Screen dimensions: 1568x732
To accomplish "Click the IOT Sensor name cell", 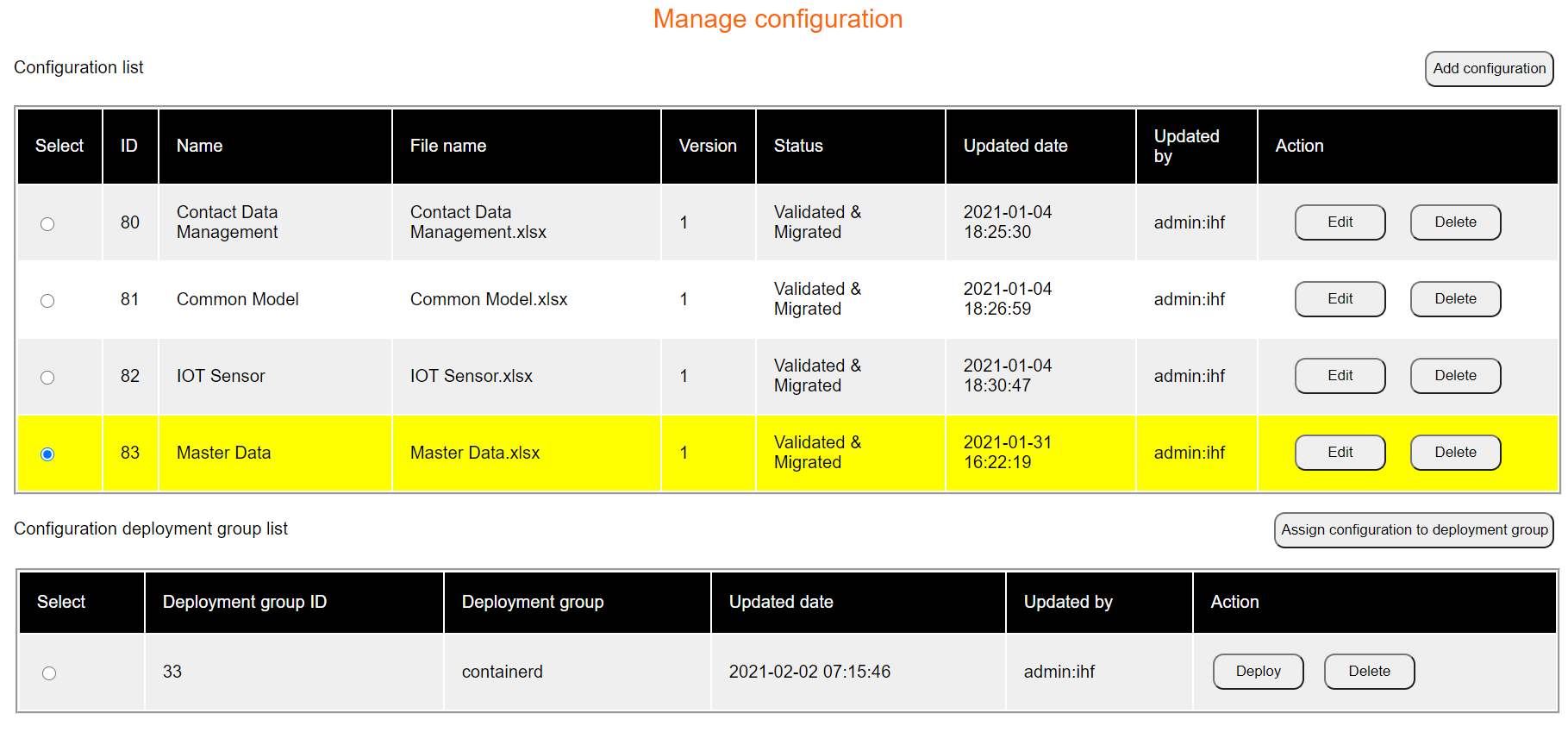I will point(275,376).
